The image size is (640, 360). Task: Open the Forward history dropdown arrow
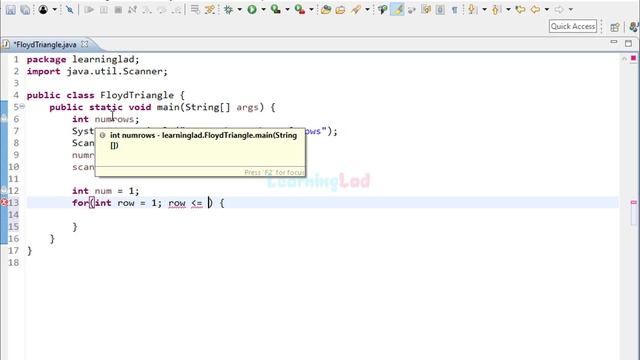571,9
